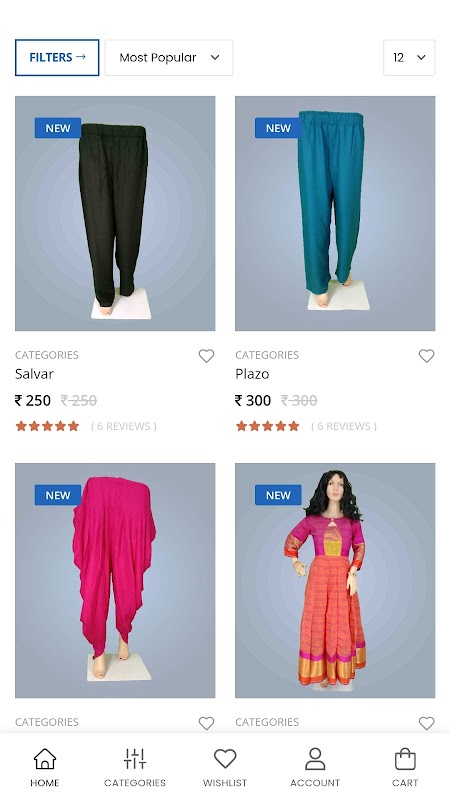
Task: Open the orange anarkali dress image
Action: 335,581
